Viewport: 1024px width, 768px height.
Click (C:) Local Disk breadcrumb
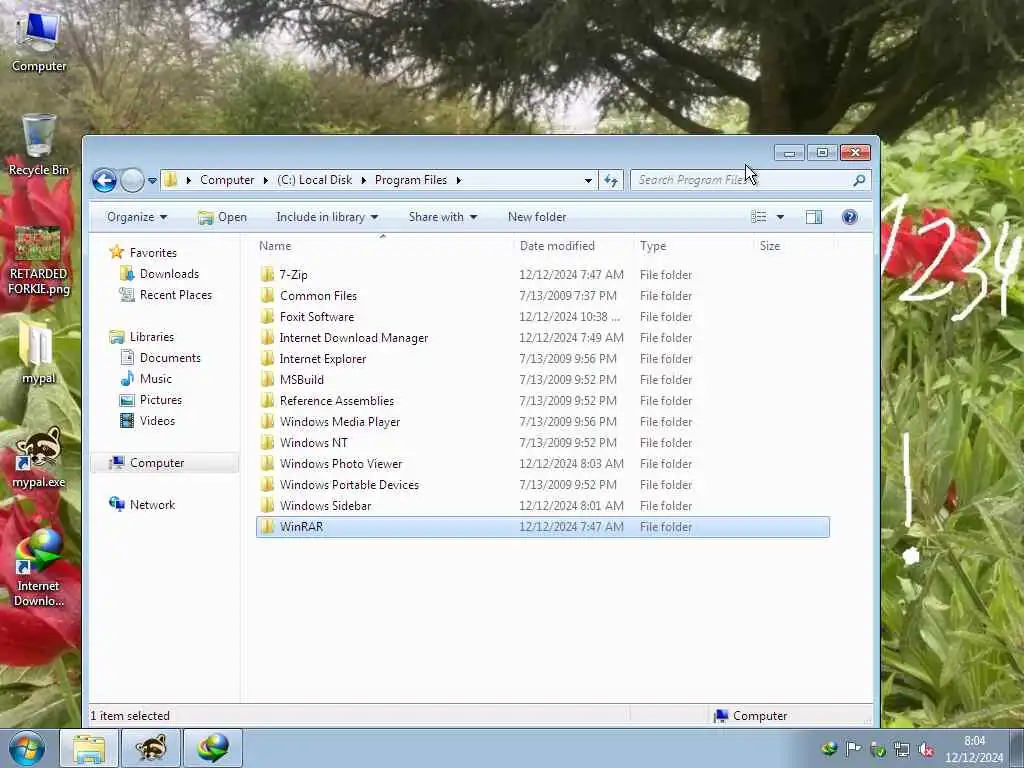pos(314,180)
